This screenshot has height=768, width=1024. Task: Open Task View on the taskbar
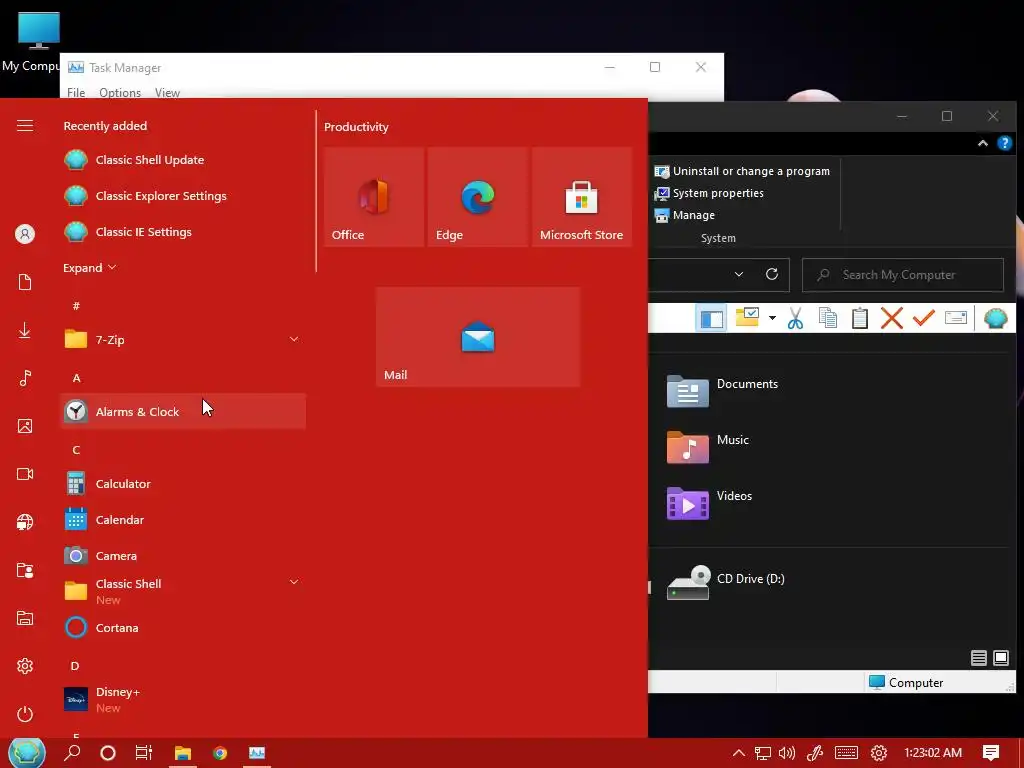point(144,753)
